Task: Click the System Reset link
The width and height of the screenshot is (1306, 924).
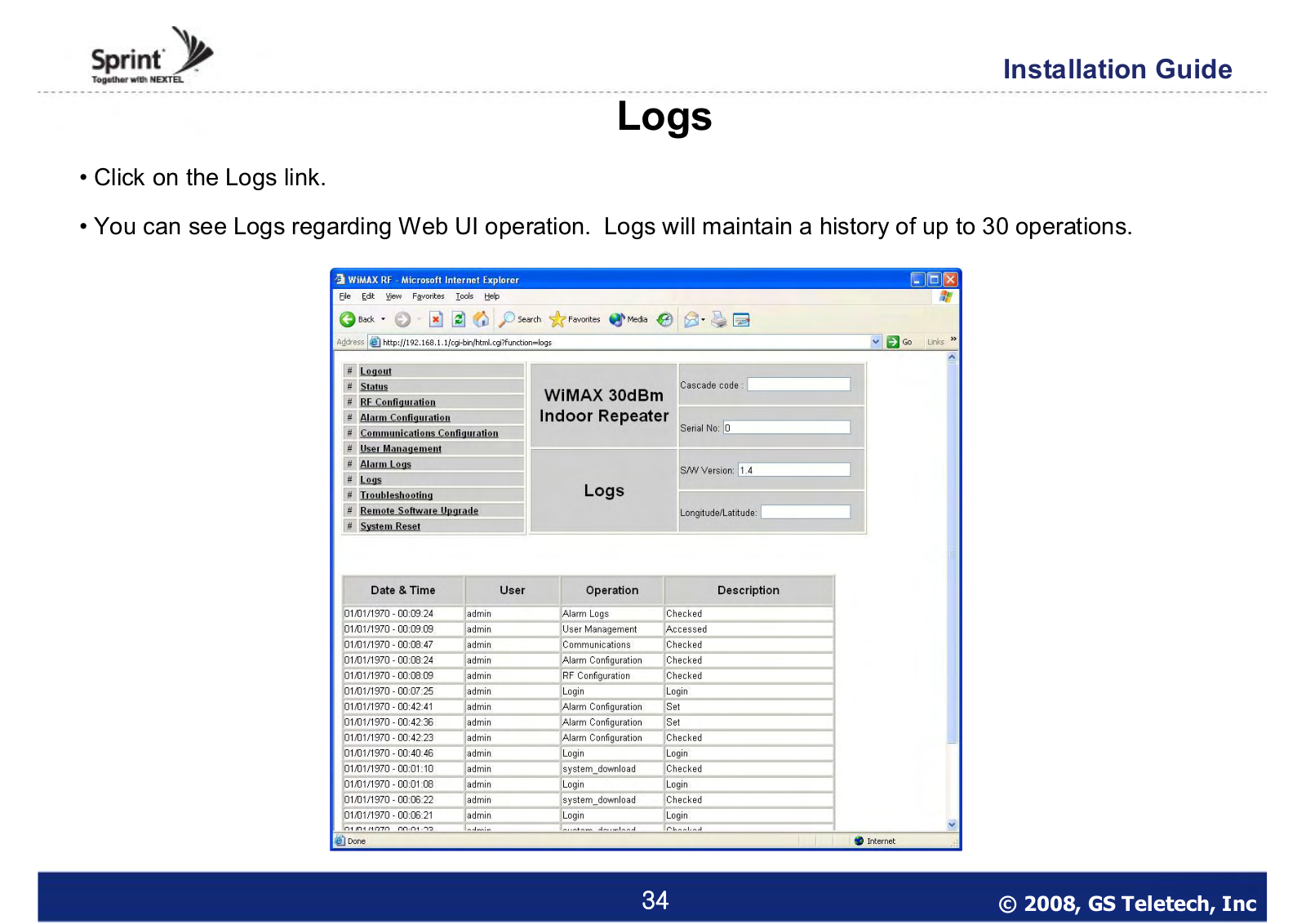Action: (390, 526)
